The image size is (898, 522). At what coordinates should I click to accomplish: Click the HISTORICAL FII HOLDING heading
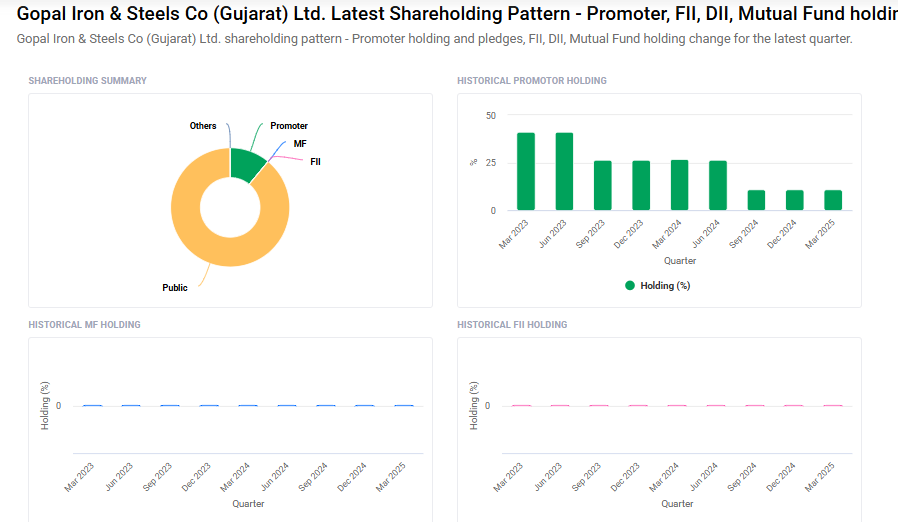512,324
